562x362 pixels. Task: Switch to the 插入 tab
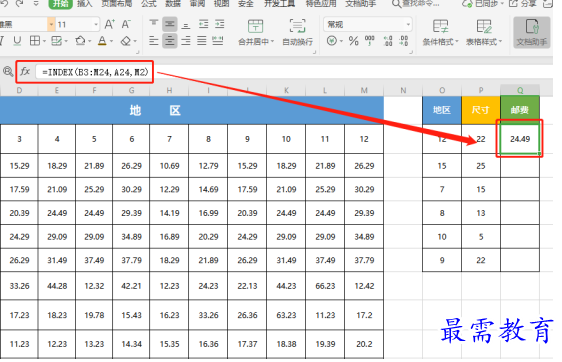tap(85, 3)
